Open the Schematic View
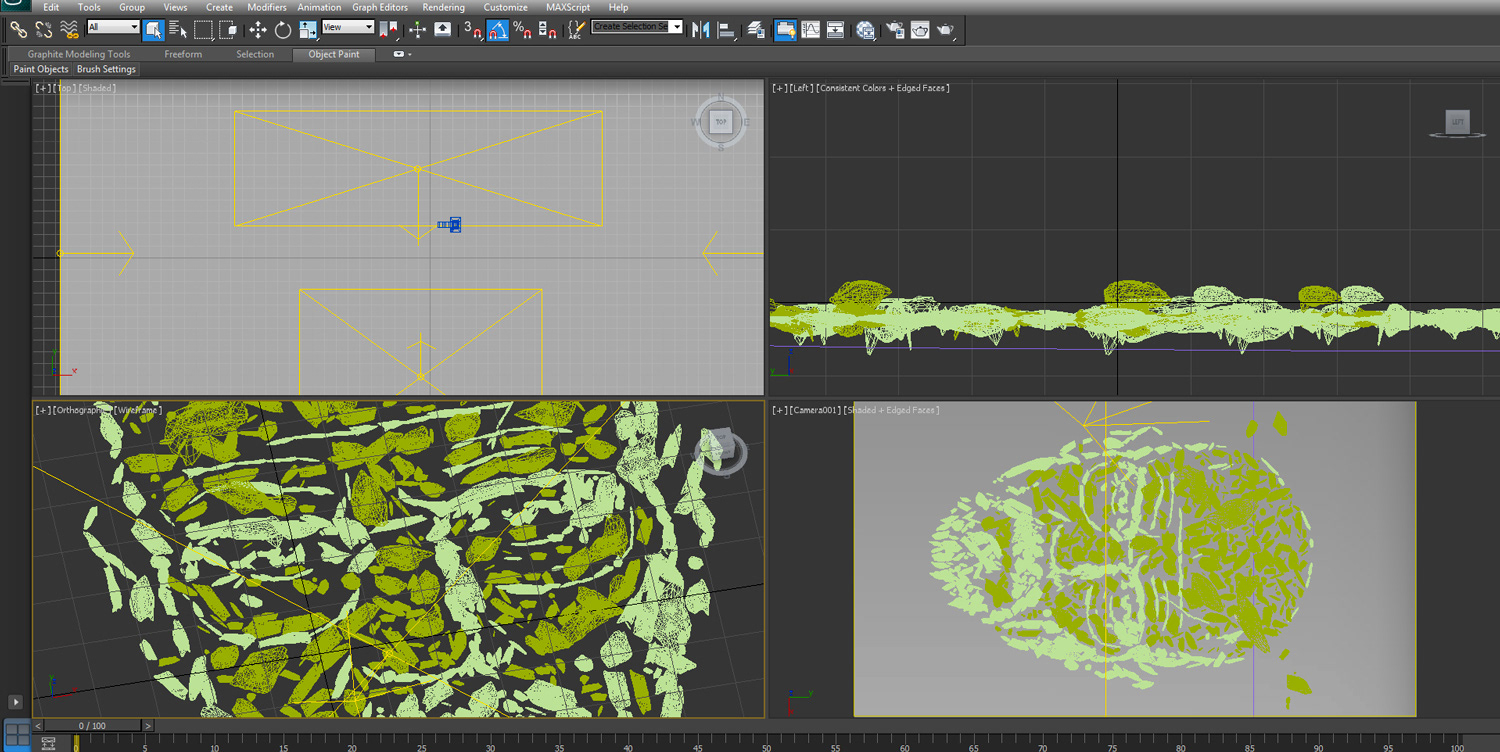1500x752 pixels. (836, 30)
